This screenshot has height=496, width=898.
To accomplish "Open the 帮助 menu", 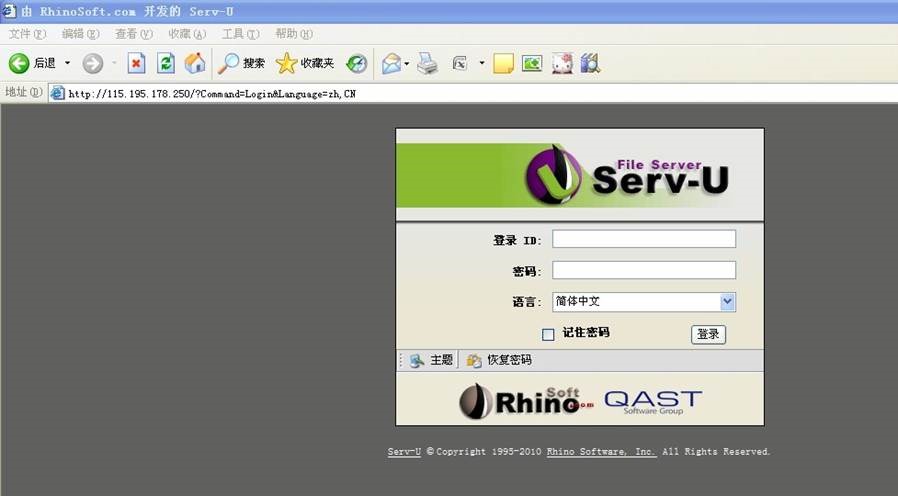I will [294, 34].
